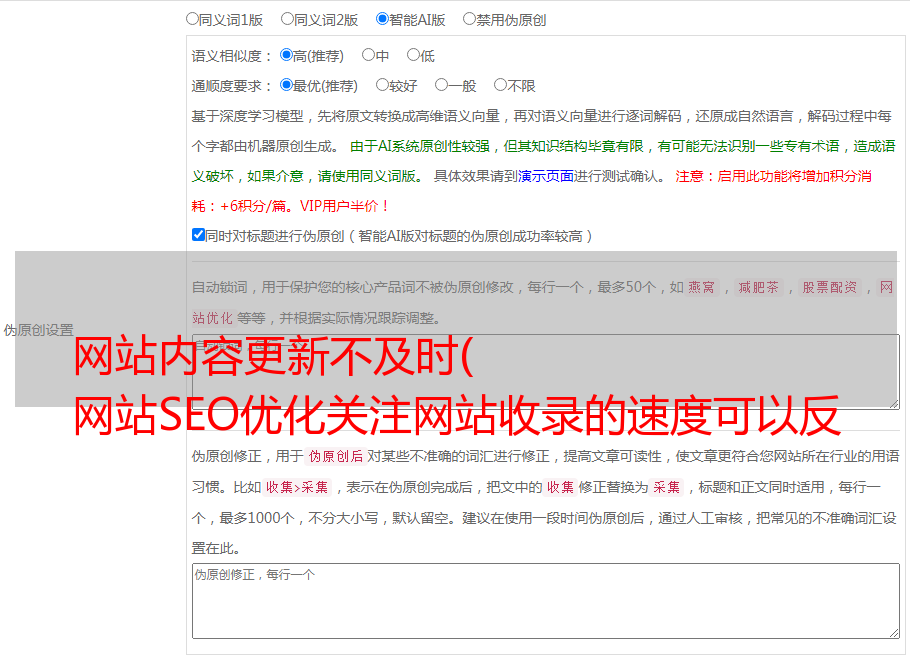Screen dimensions: 911x658
Task: Set 通顺度要求 to 不限
Action: pos(500,85)
